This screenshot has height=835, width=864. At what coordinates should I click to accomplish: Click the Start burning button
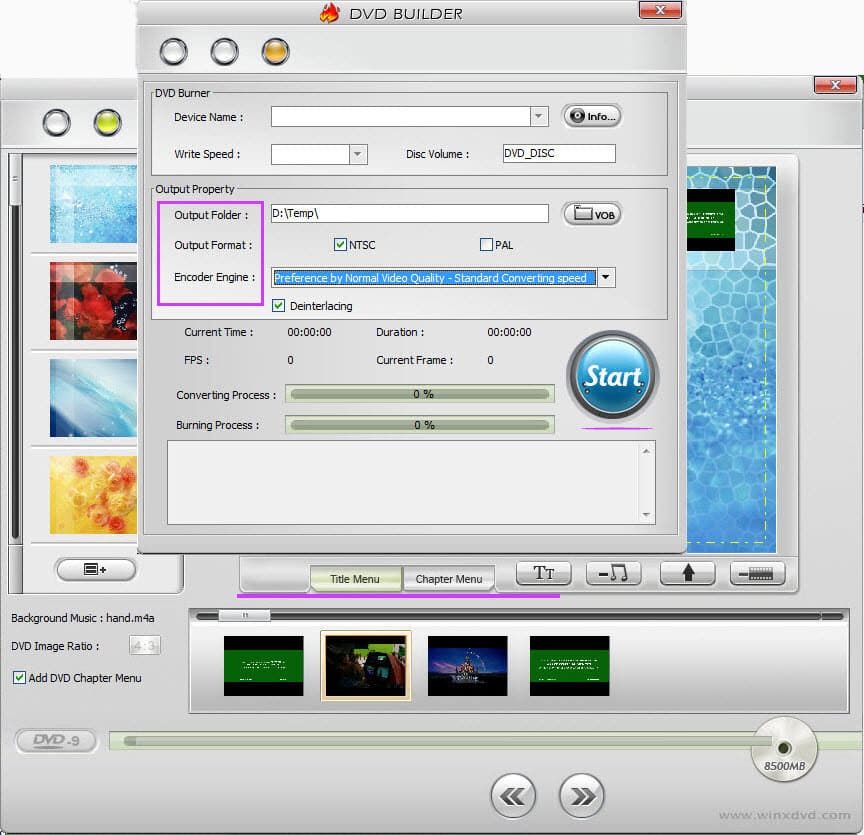point(612,377)
